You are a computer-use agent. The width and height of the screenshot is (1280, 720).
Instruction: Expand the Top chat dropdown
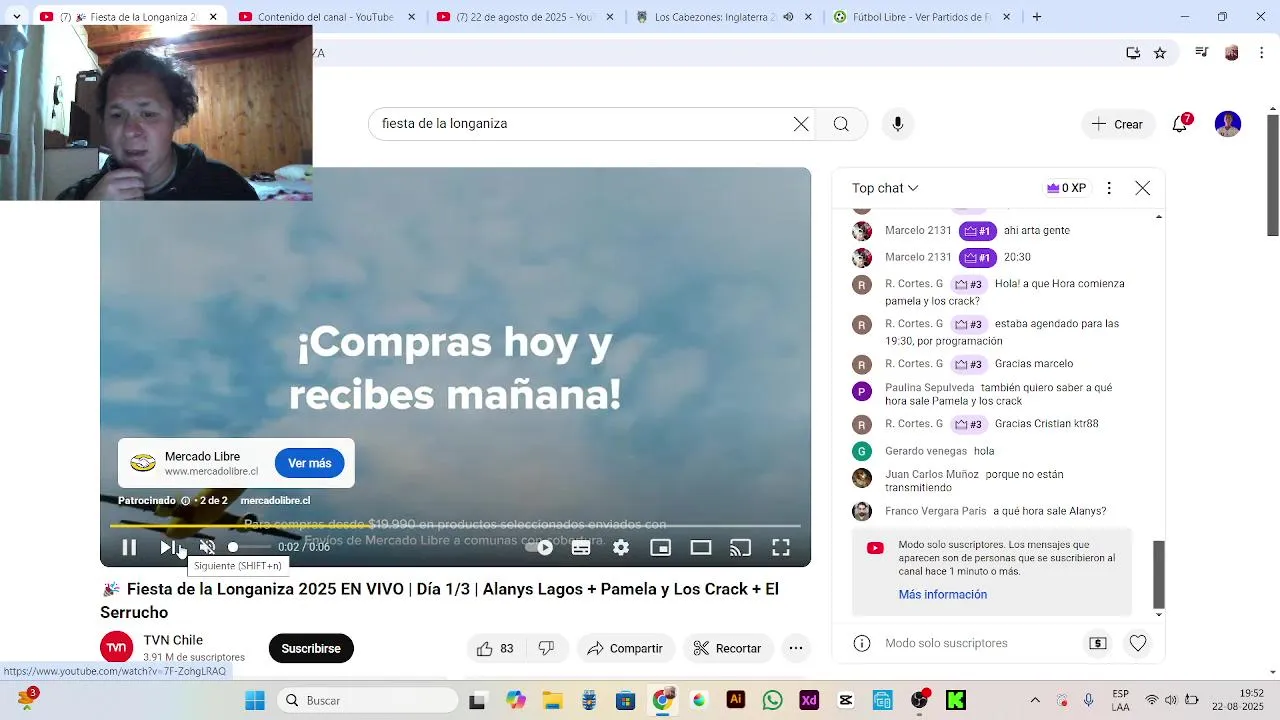(x=885, y=188)
